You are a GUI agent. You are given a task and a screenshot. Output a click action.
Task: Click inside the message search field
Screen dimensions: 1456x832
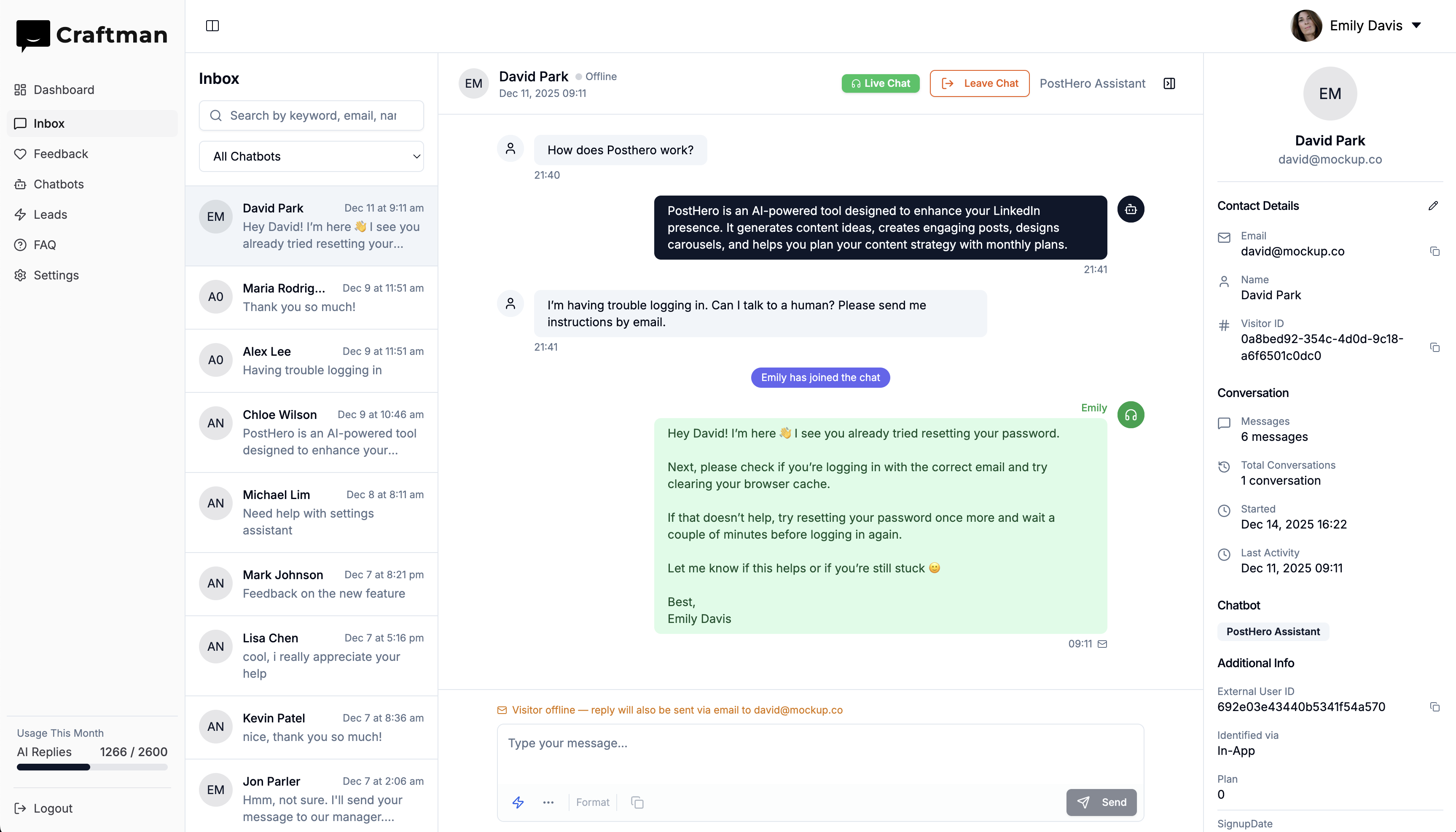point(312,115)
